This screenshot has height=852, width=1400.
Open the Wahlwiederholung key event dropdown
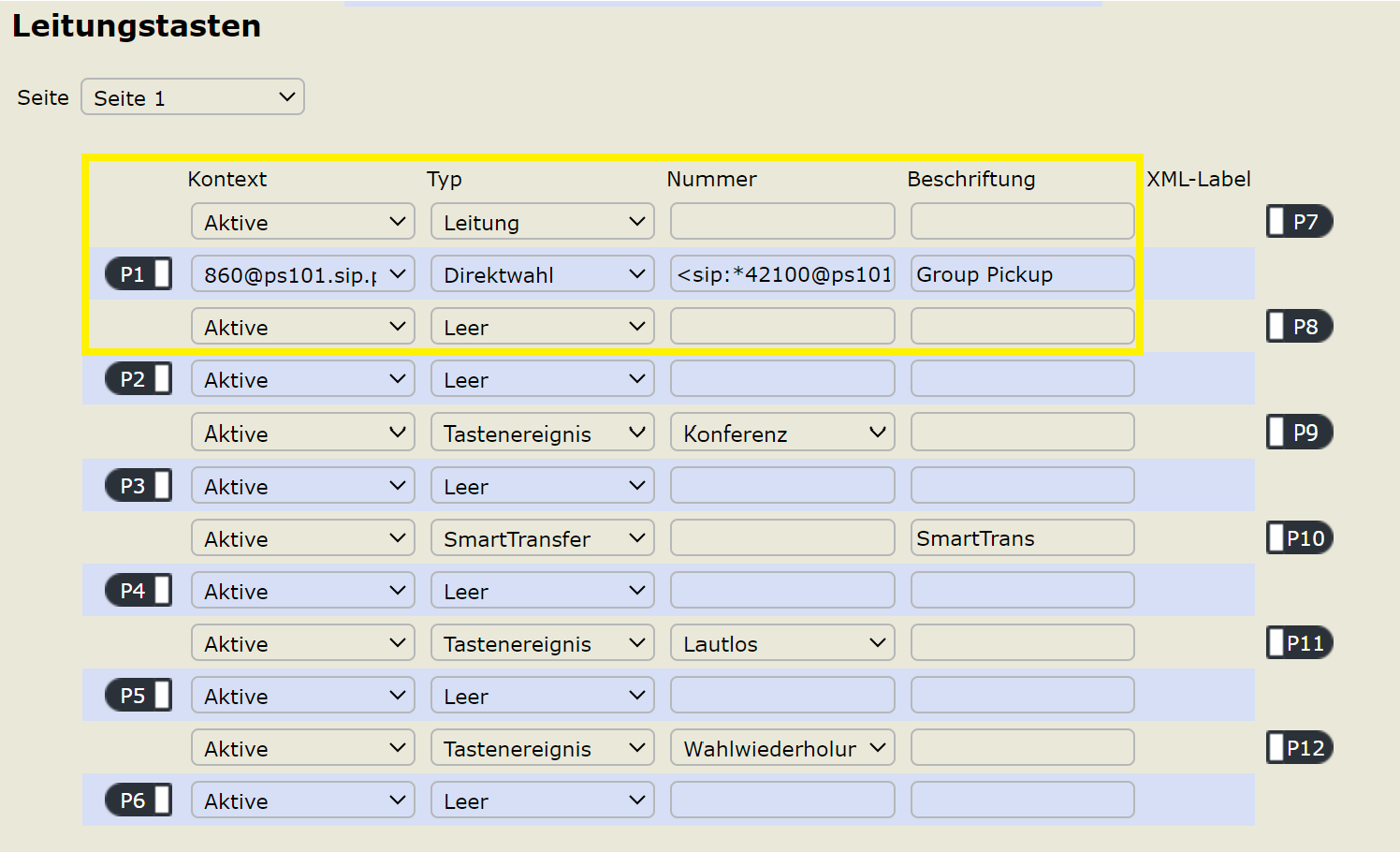tap(782, 748)
